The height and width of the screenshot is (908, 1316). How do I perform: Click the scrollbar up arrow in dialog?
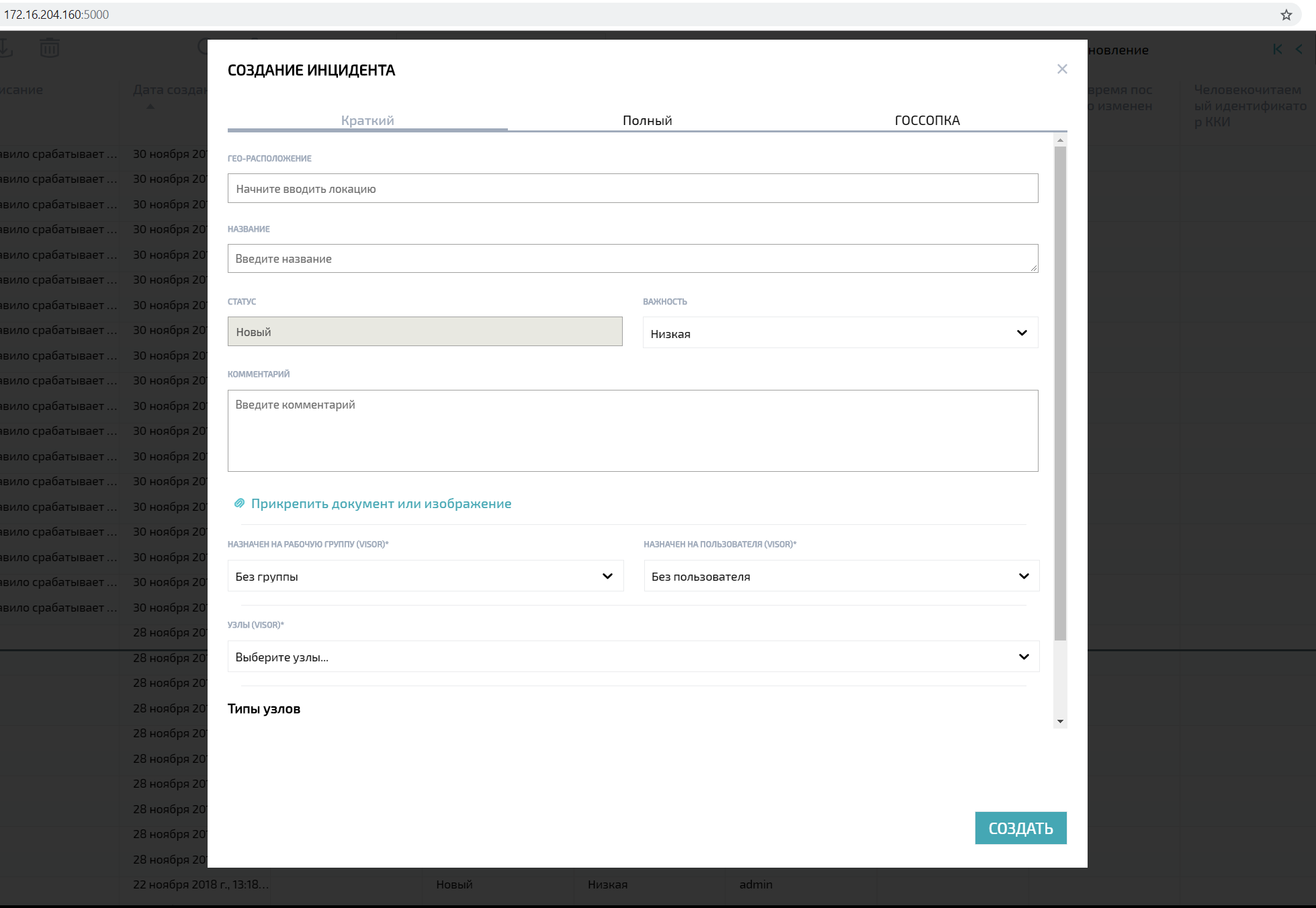(1060, 140)
